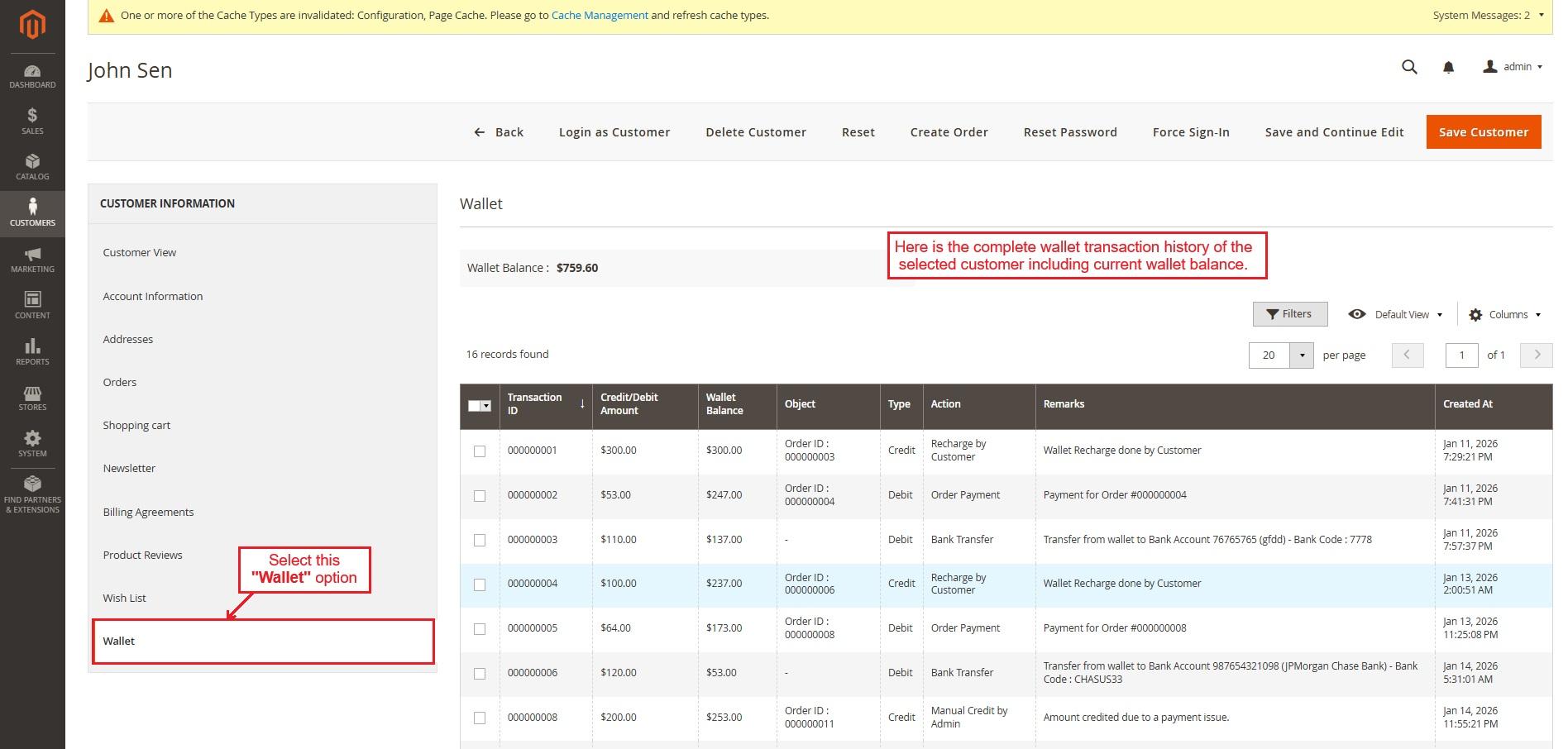Viewport: 1568px width, 749px height.
Task: Select the checkbox for transaction 000000004
Action: 480,584
